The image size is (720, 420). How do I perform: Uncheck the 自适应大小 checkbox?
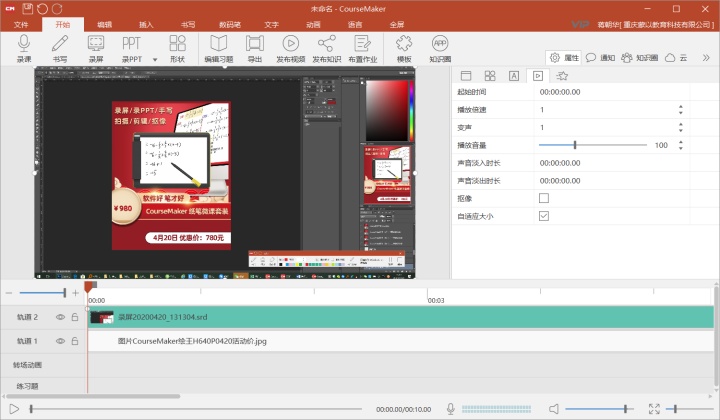(544, 216)
